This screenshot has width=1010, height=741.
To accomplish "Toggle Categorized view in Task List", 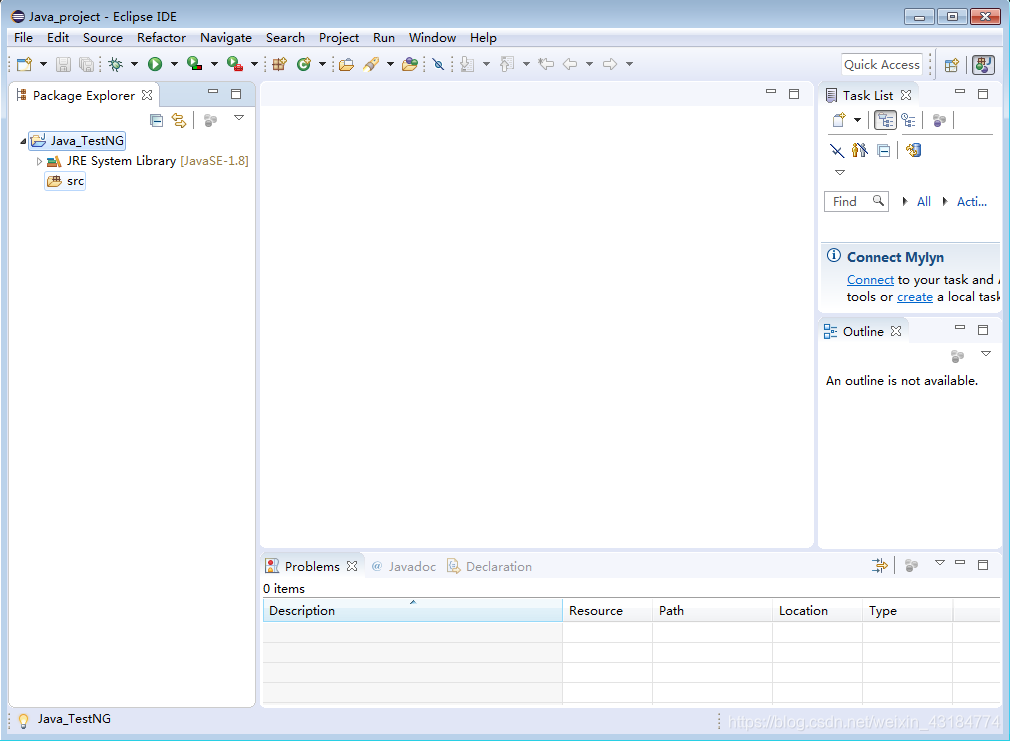I will tap(885, 120).
